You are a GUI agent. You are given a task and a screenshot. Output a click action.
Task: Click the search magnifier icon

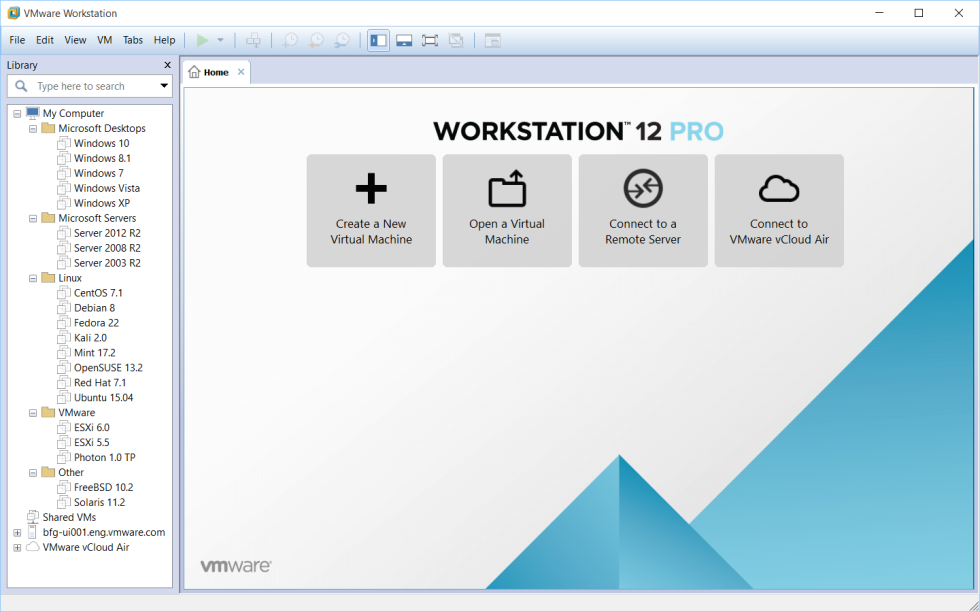point(21,86)
